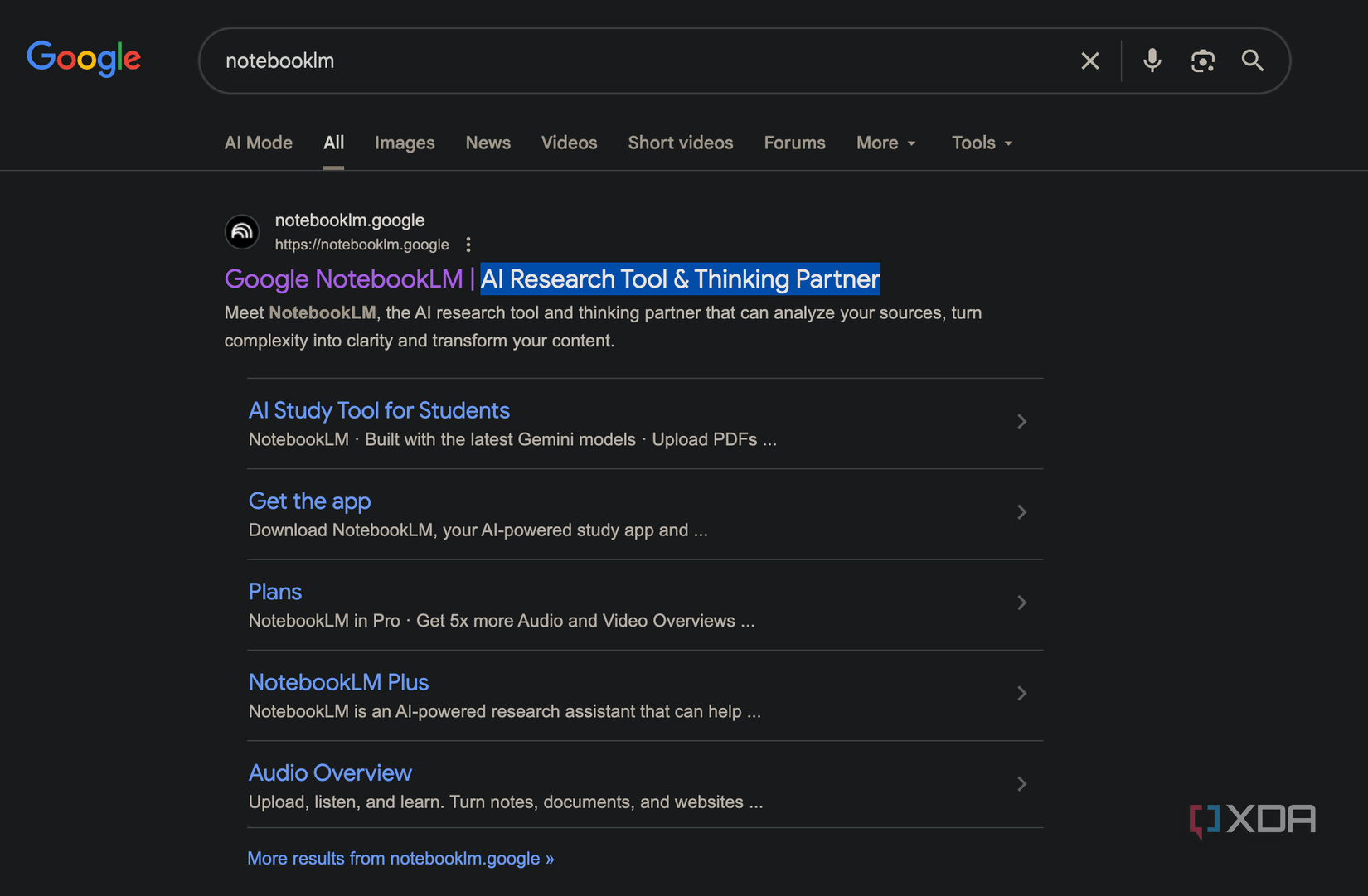Start a voice search with the microphone icon
The image size is (1368, 896).
click(x=1152, y=60)
